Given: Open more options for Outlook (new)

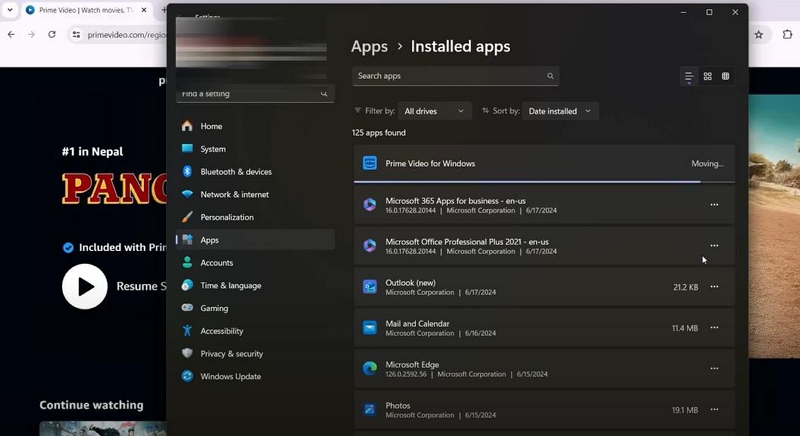Looking at the screenshot, I should pos(714,287).
